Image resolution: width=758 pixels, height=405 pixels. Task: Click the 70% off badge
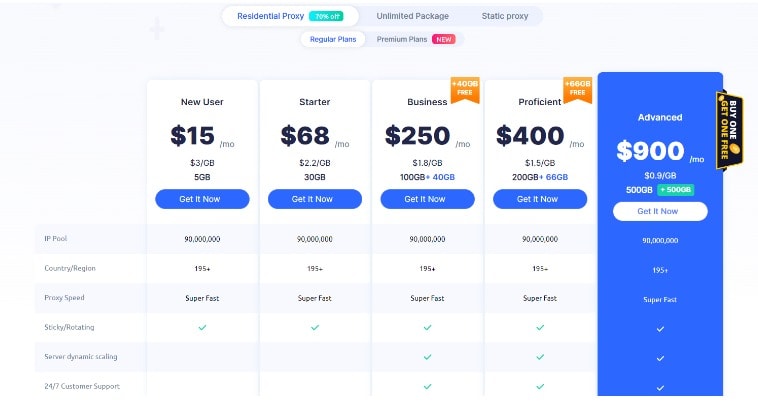(326, 16)
